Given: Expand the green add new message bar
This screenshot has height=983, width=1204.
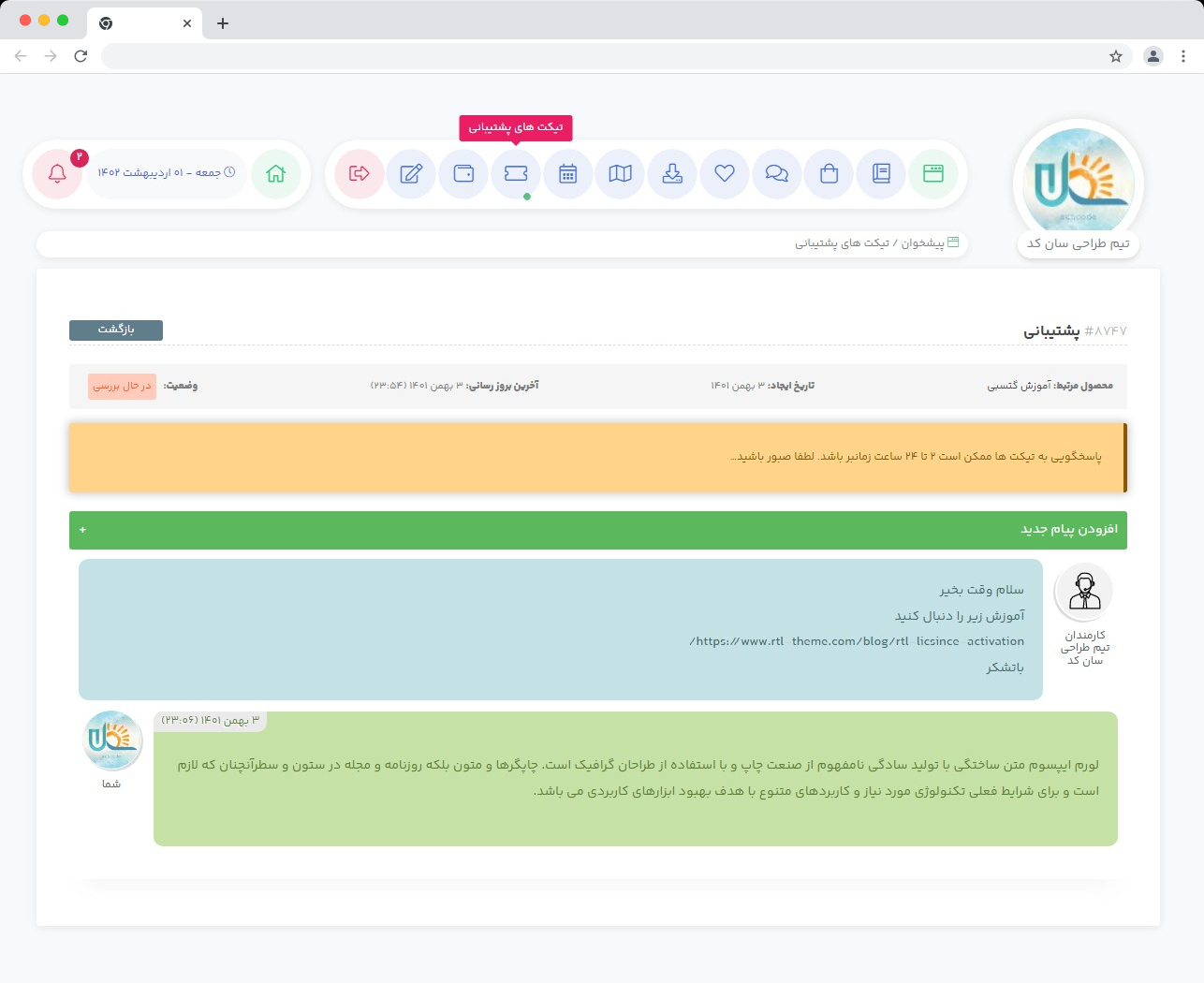Looking at the screenshot, I should [597, 530].
